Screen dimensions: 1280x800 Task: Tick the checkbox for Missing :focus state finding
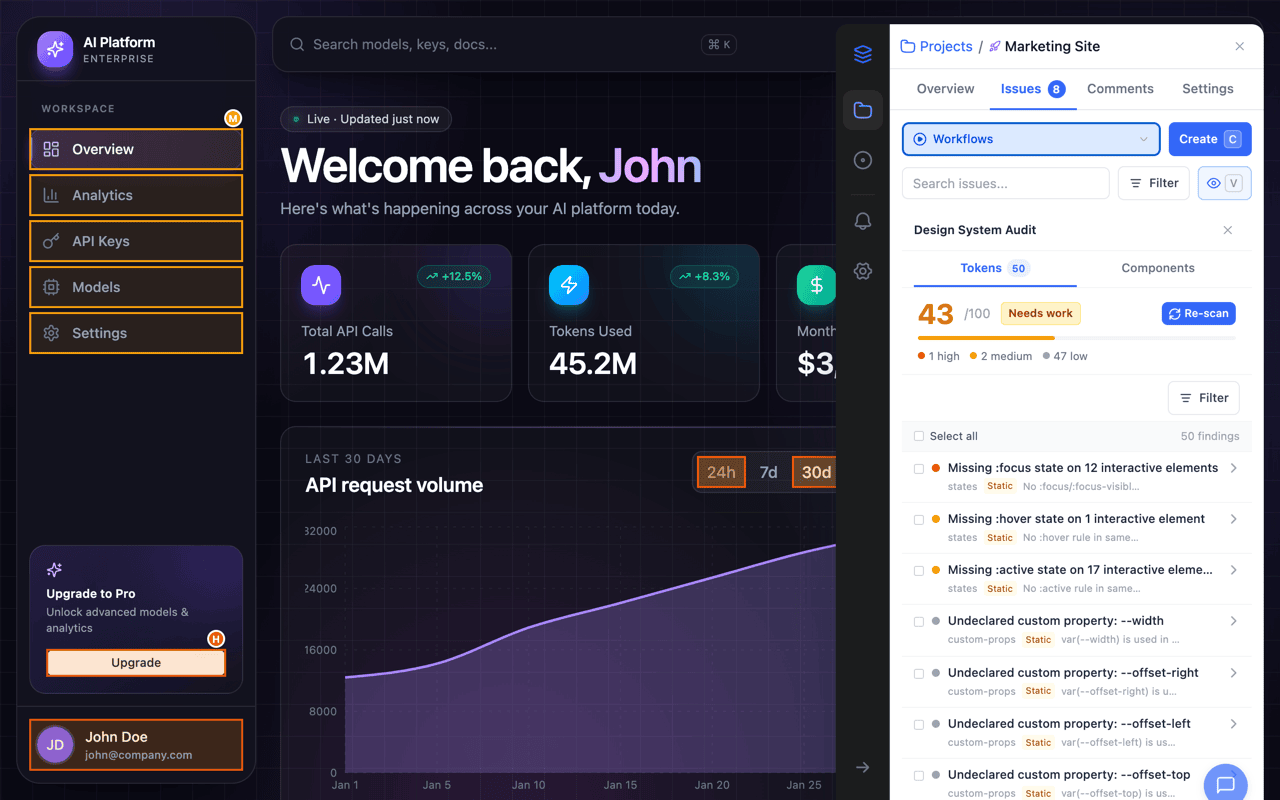pos(919,468)
